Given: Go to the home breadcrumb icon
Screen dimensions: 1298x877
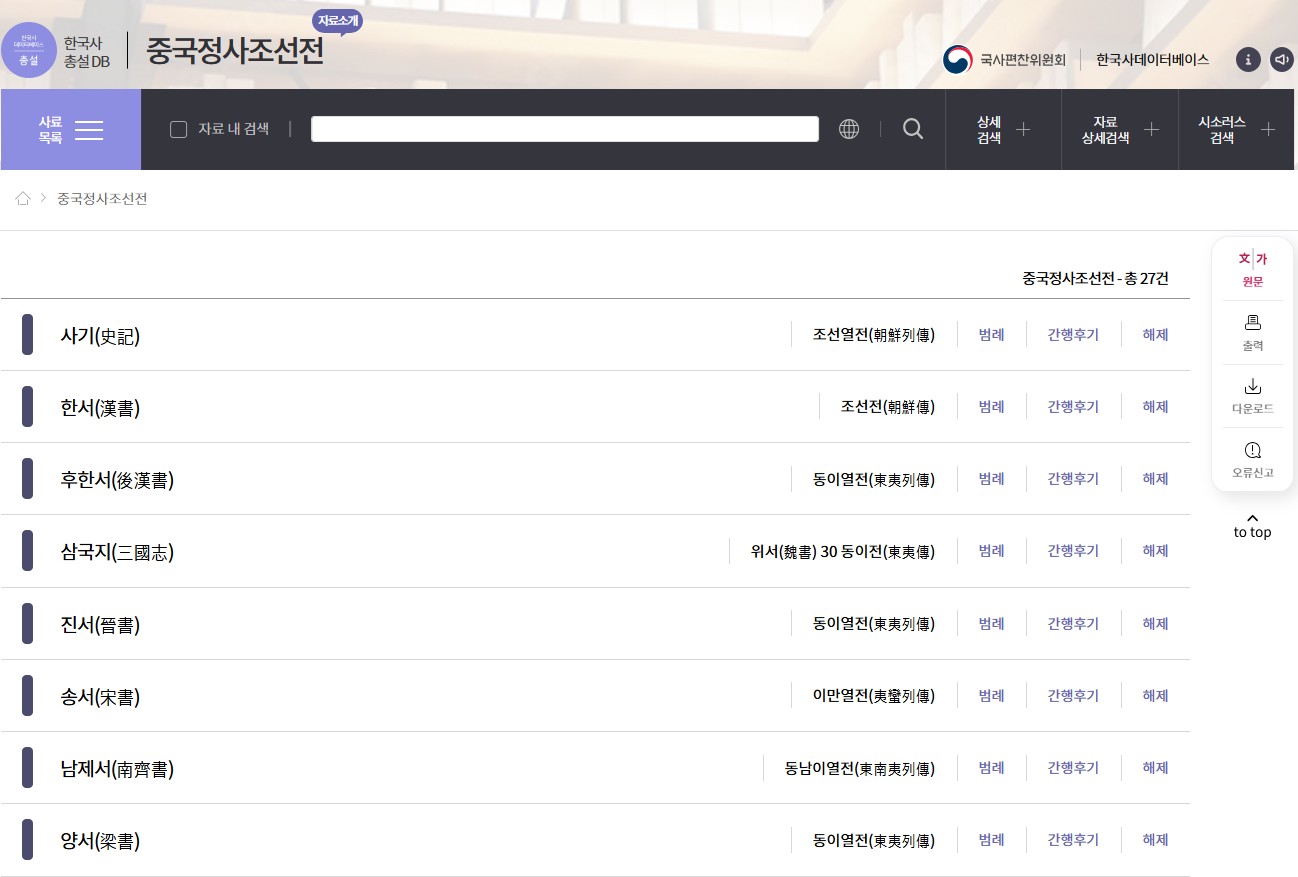Looking at the screenshot, I should [23, 199].
